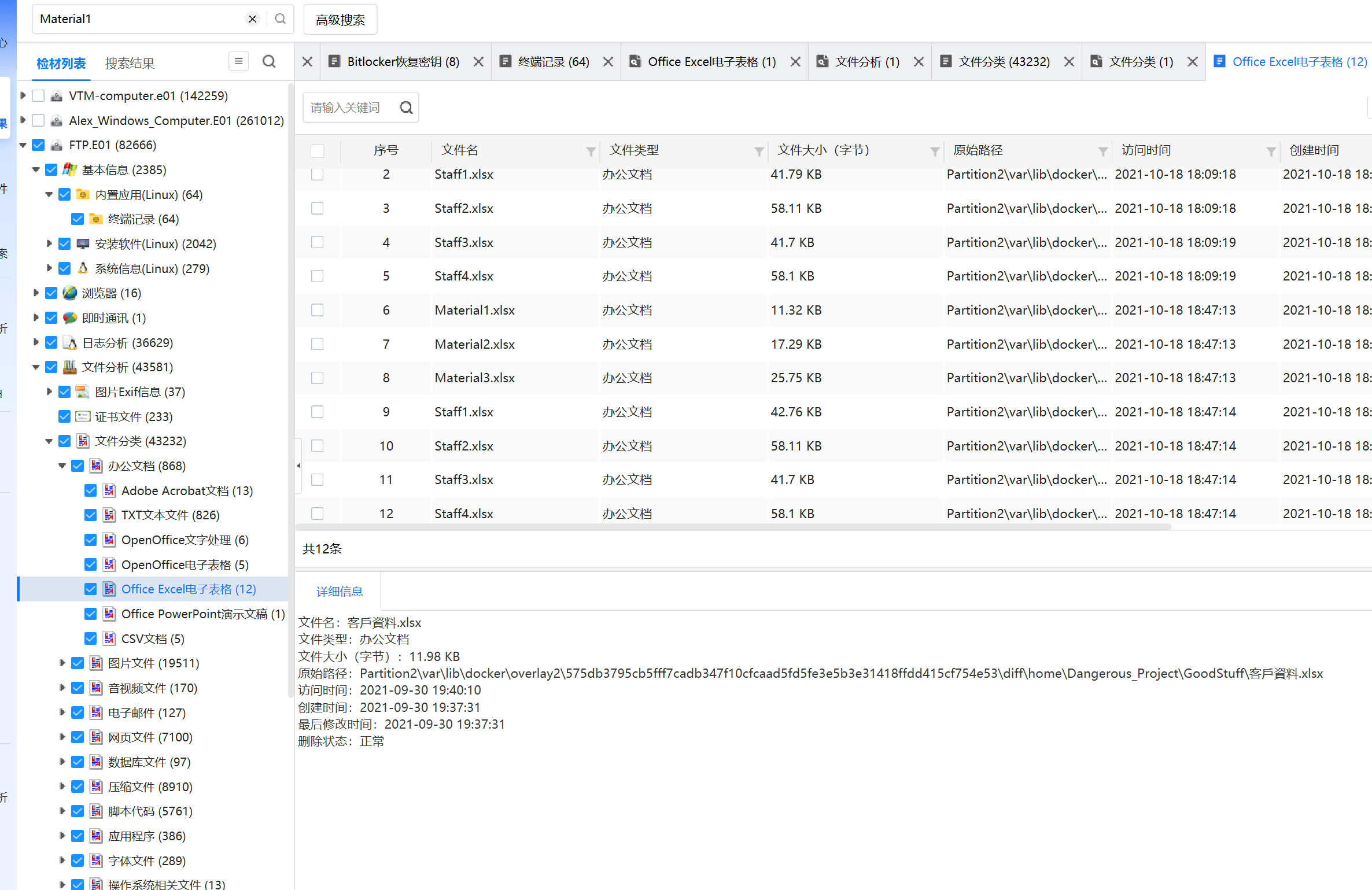
Task: Click the 图片Exif信息 picture icon
Action: click(83, 392)
